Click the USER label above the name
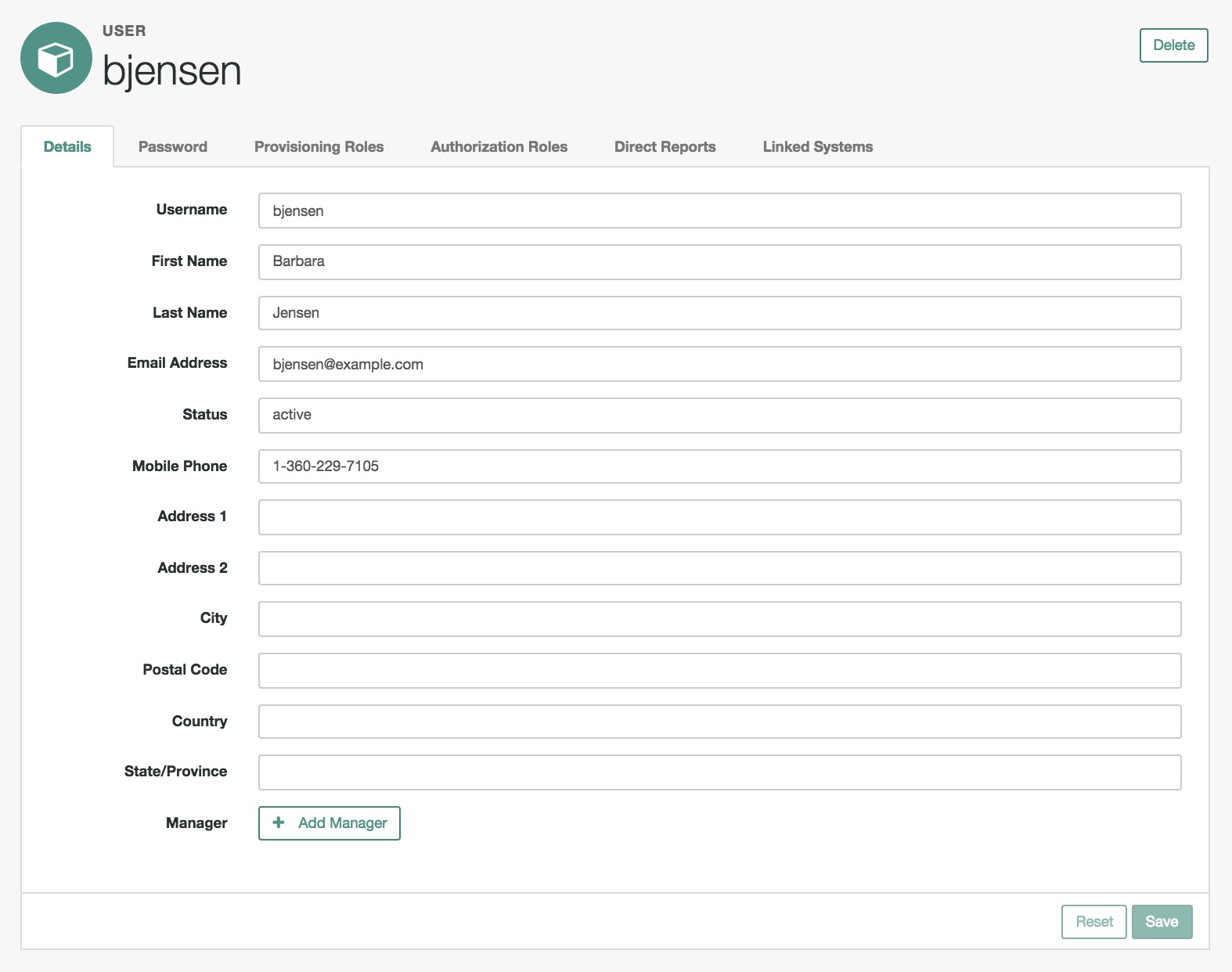The width and height of the screenshot is (1232, 972). [124, 31]
